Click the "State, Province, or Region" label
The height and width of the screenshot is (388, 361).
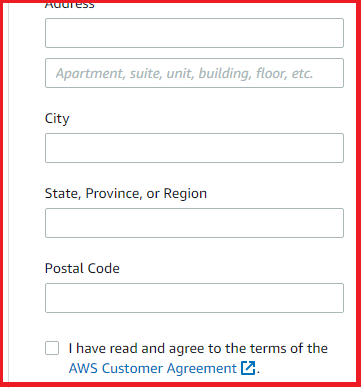(x=126, y=193)
